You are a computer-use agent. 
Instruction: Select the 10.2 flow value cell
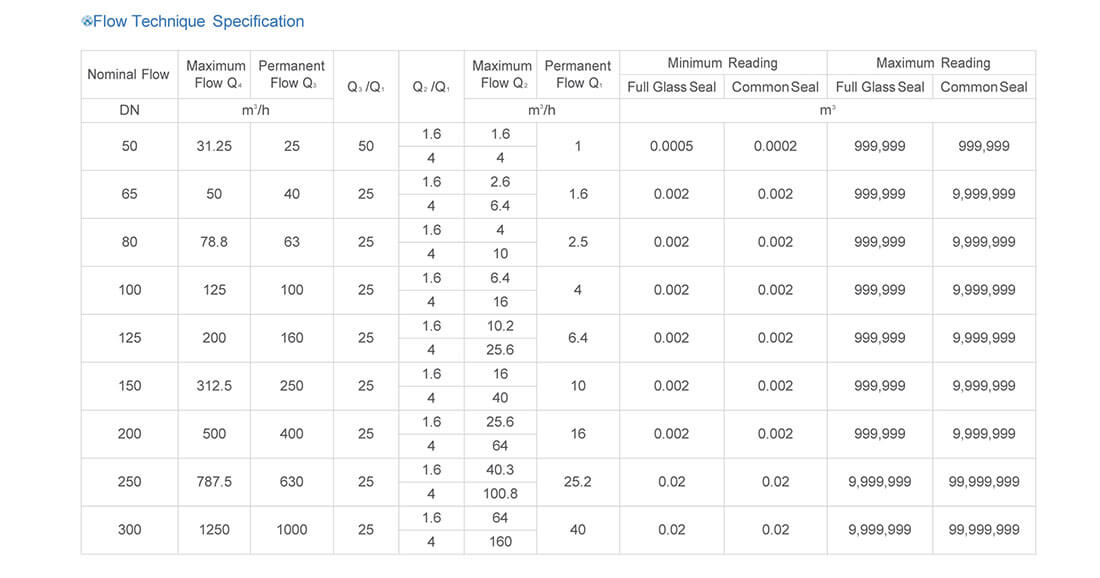click(500, 326)
